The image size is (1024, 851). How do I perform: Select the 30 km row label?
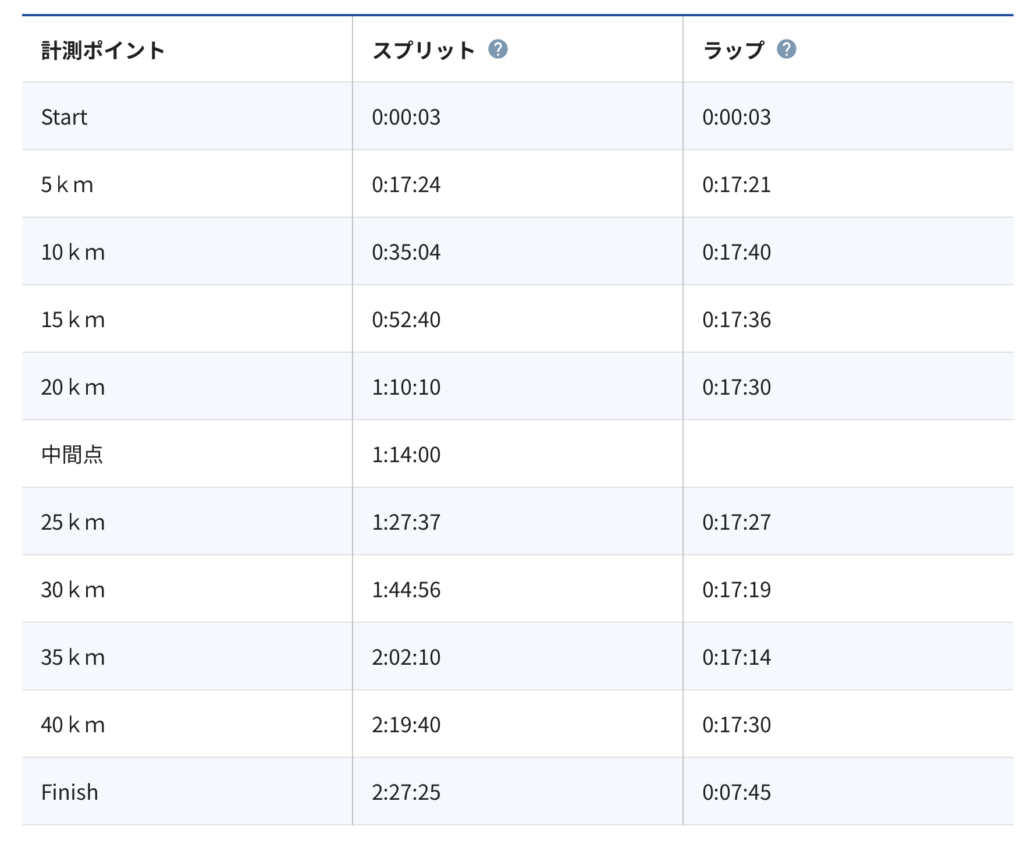72,590
